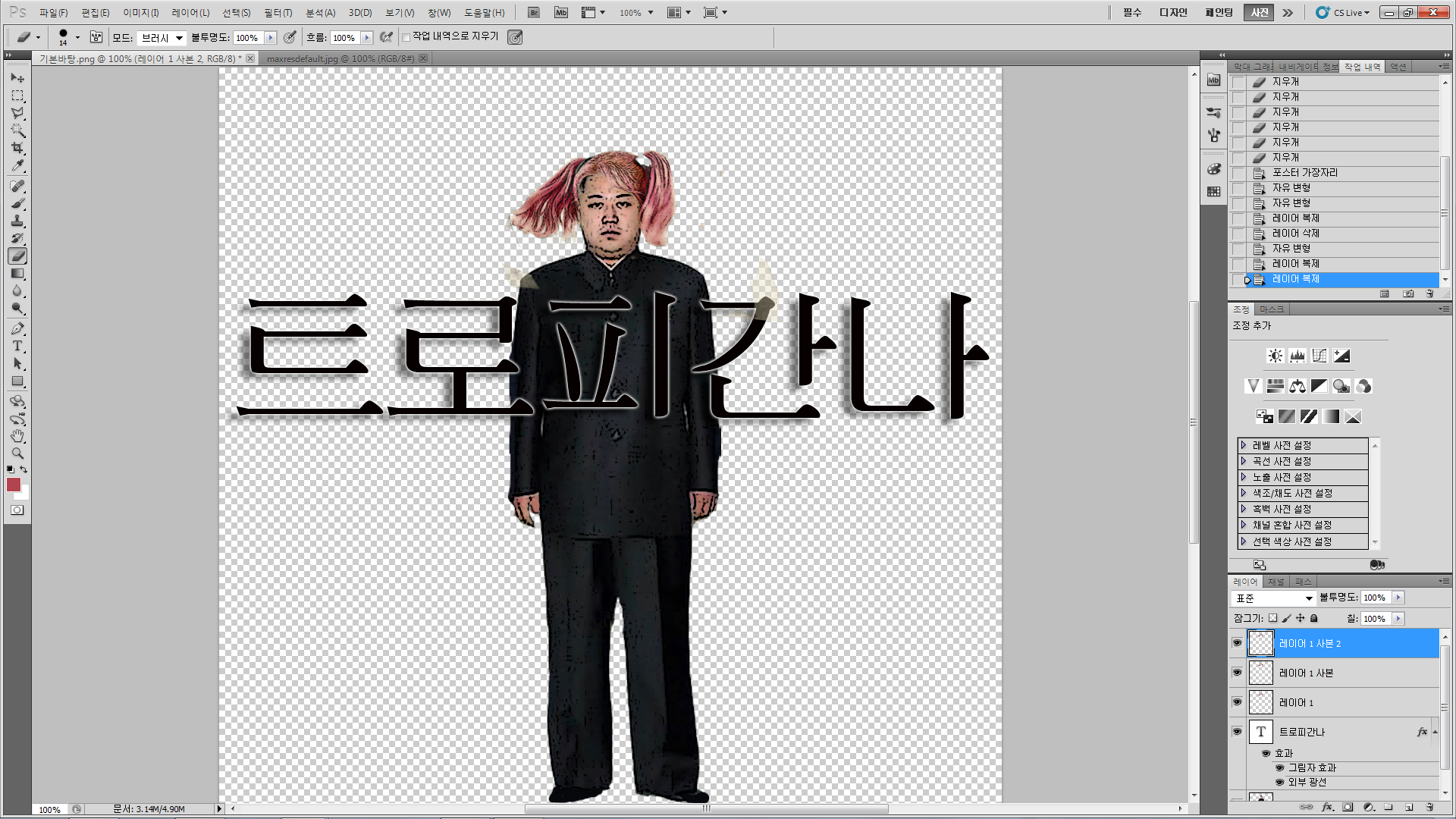
Task: Expand 레벨 사전 설정 presets
Action: pyautogui.click(x=1244, y=445)
